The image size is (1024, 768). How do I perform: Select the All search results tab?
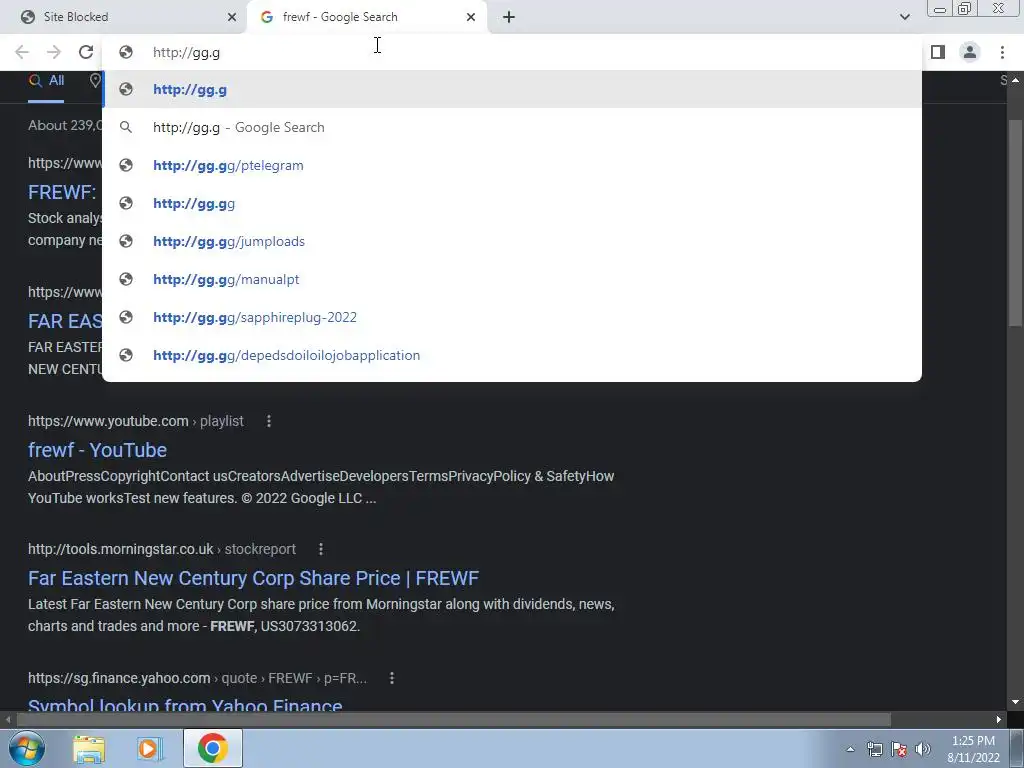(x=46, y=81)
